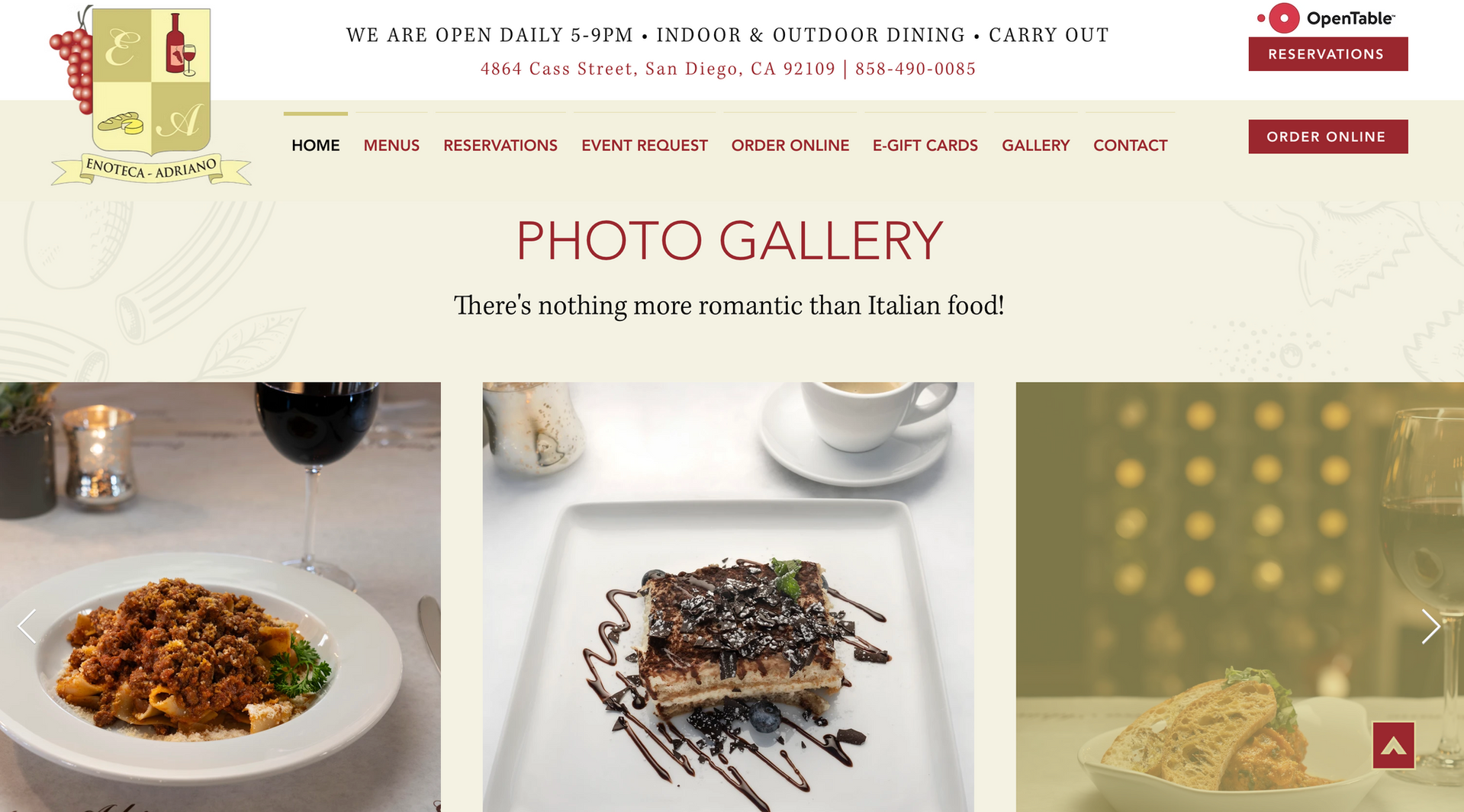Click the red Reservations button under OpenTable
Viewport: 1464px width, 812px height.
1328,54
